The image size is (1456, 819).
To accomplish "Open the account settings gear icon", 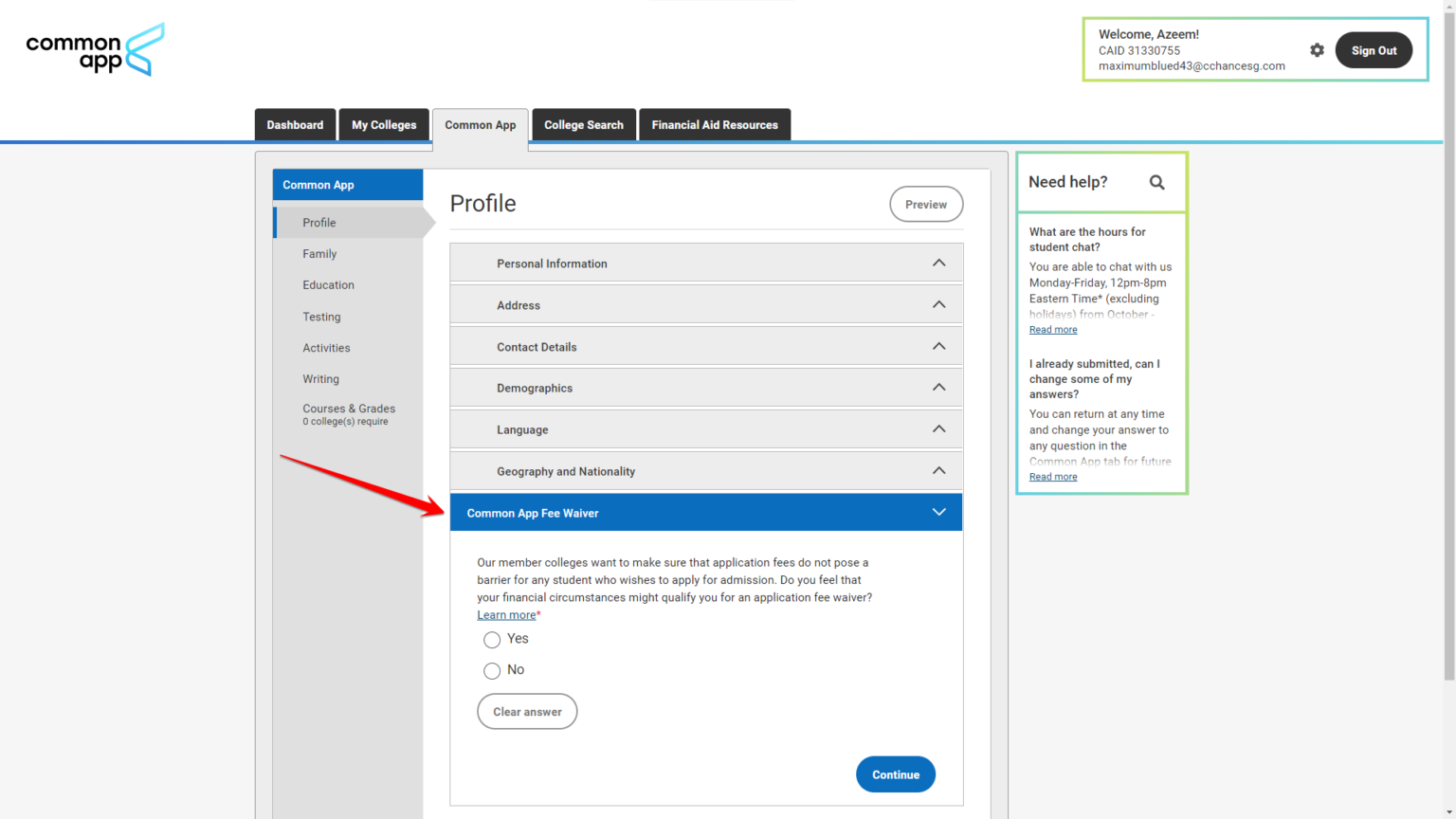I will coord(1317,50).
